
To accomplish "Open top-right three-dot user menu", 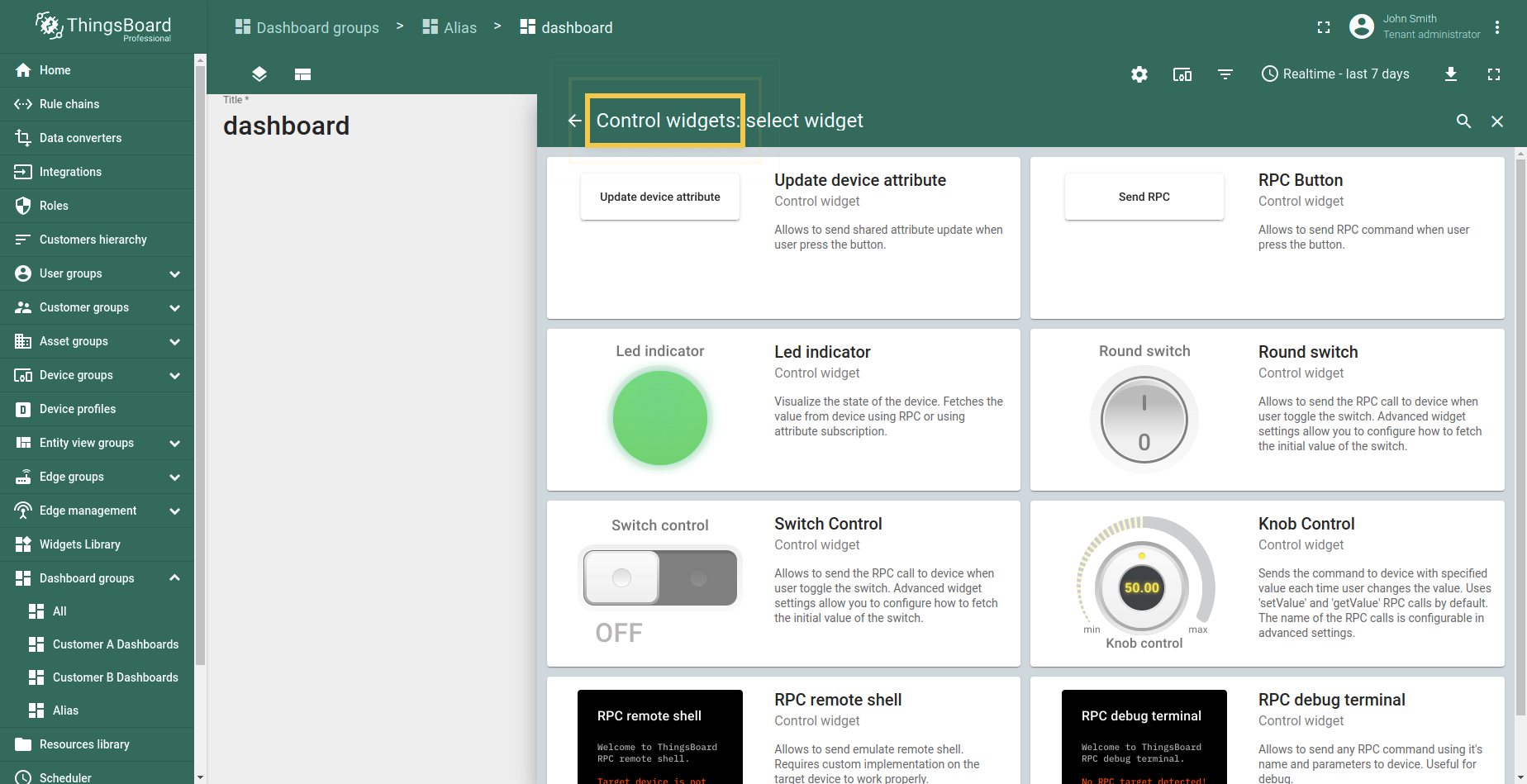I will pyautogui.click(x=1497, y=27).
